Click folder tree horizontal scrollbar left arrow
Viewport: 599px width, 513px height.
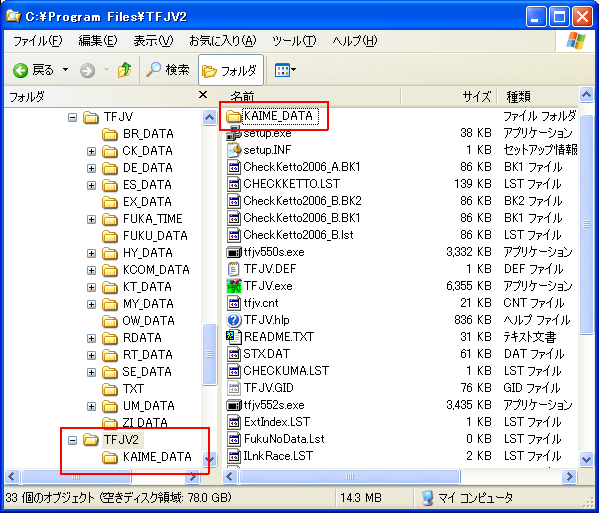11,476
